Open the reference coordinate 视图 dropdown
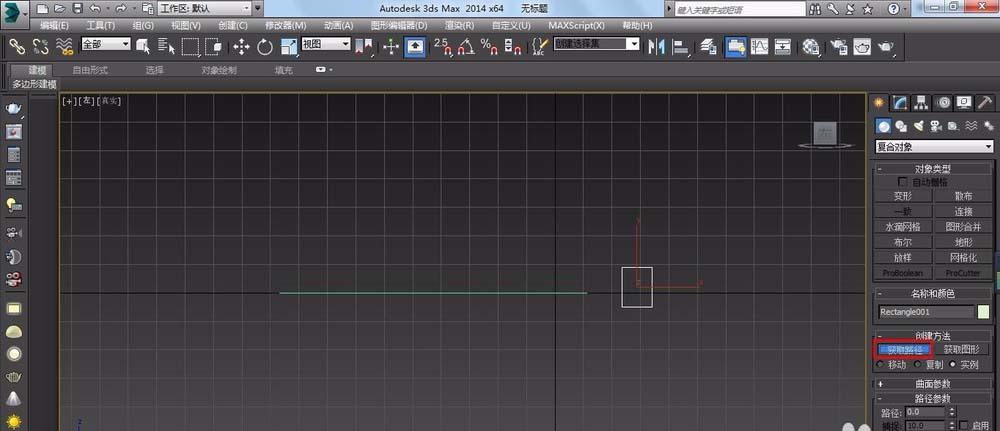 pos(326,44)
